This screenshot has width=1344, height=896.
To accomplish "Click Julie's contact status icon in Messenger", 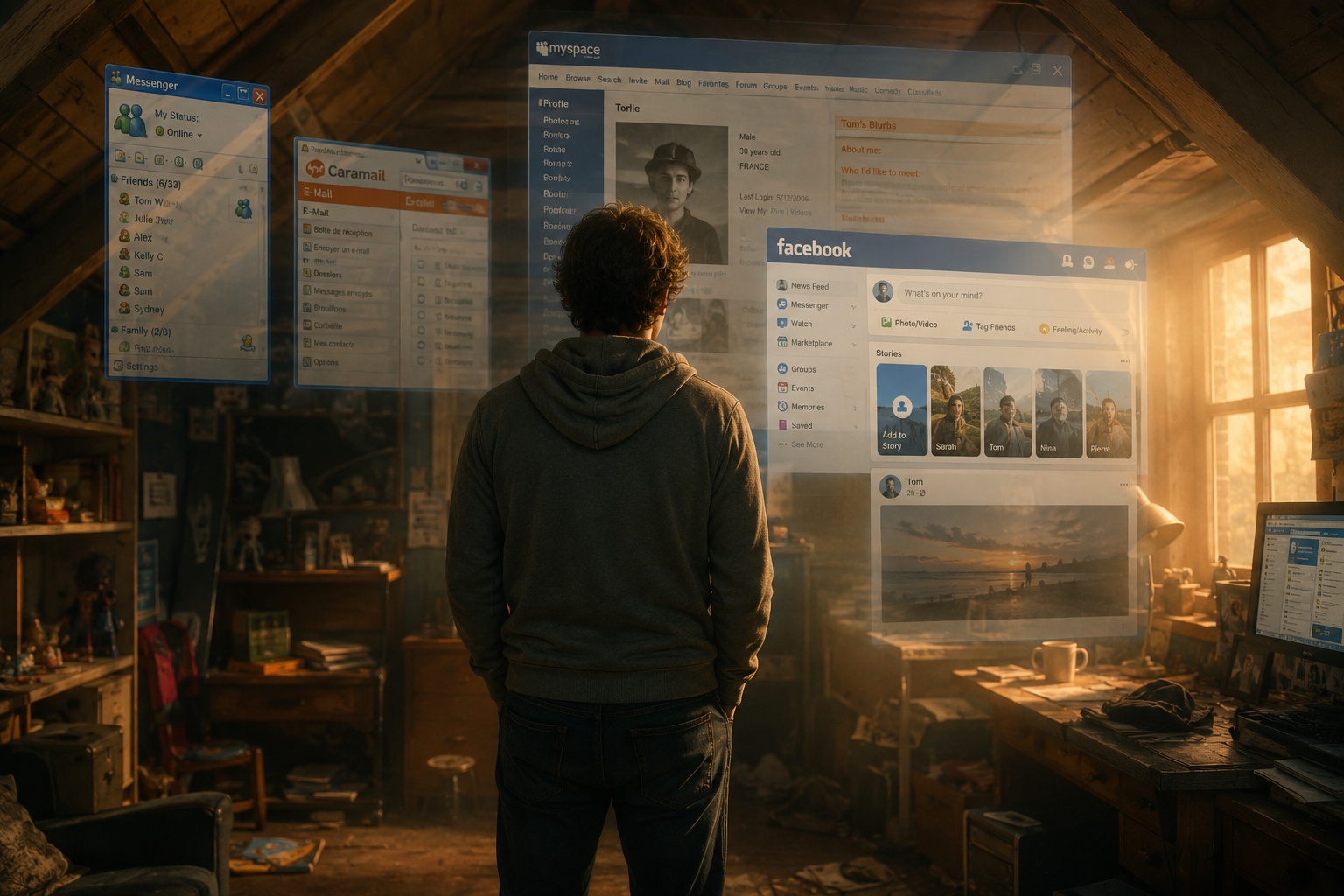I will pos(124,218).
